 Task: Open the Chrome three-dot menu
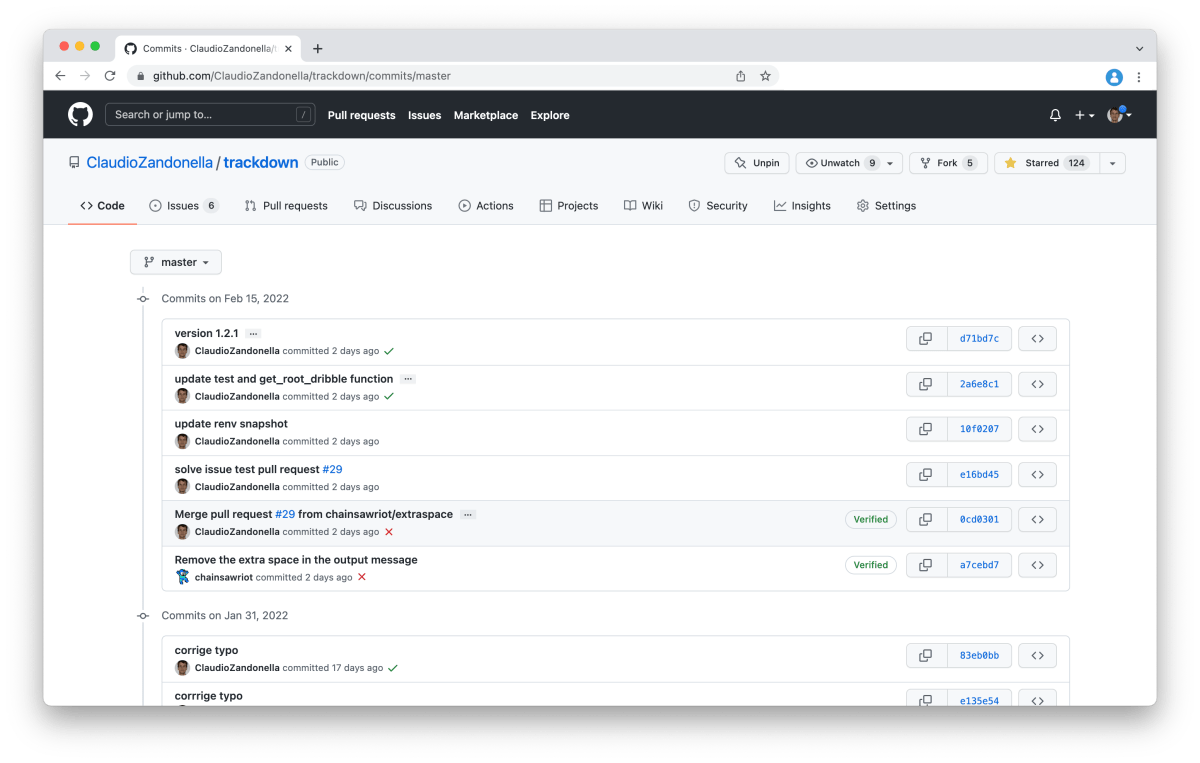(1139, 77)
